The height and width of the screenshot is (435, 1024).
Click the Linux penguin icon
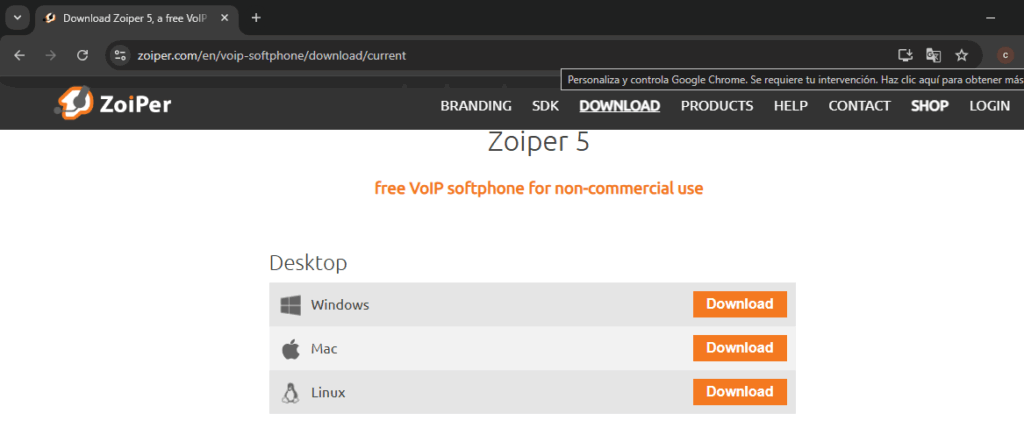[291, 393]
